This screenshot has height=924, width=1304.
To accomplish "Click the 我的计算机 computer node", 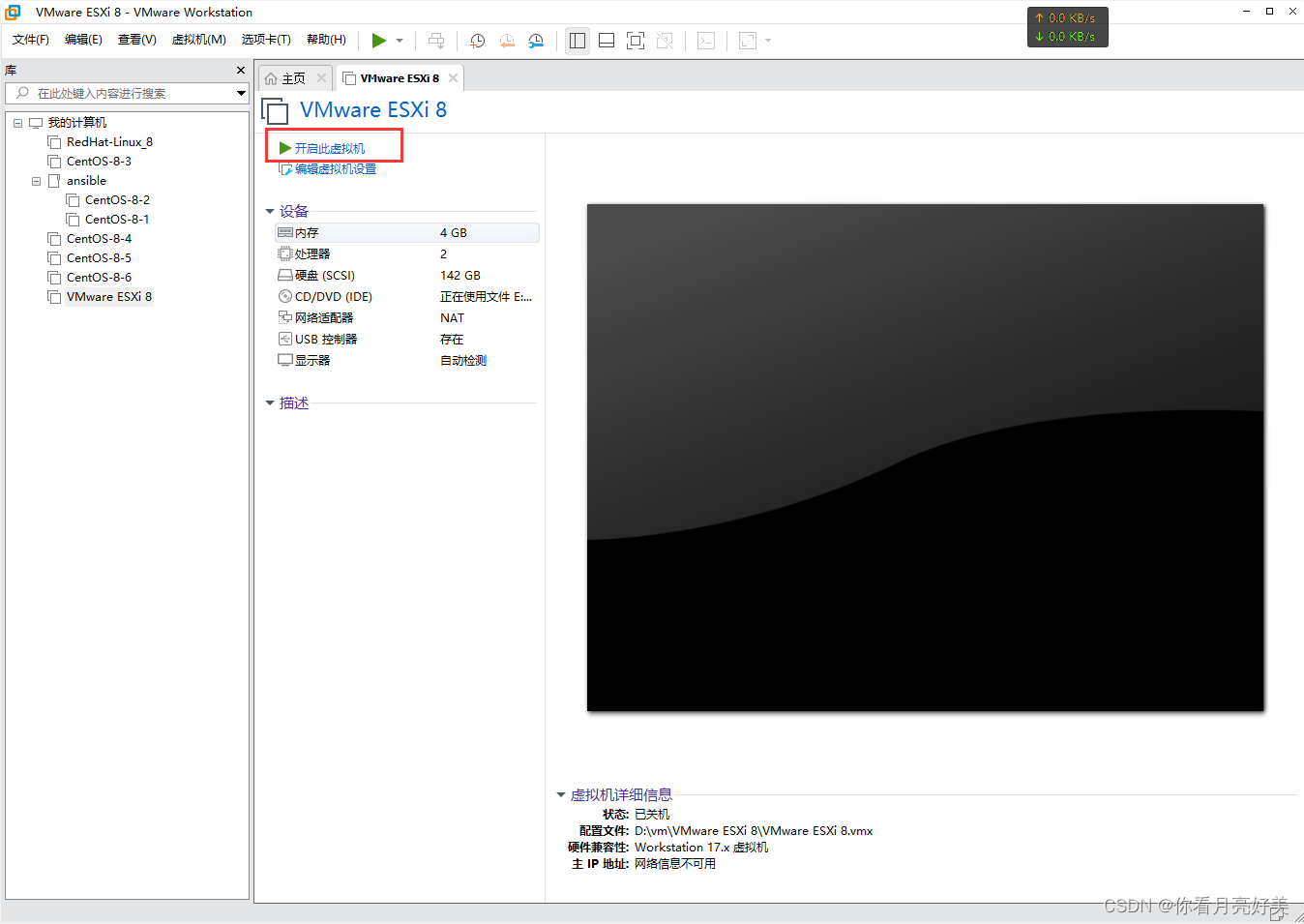I will (x=77, y=123).
